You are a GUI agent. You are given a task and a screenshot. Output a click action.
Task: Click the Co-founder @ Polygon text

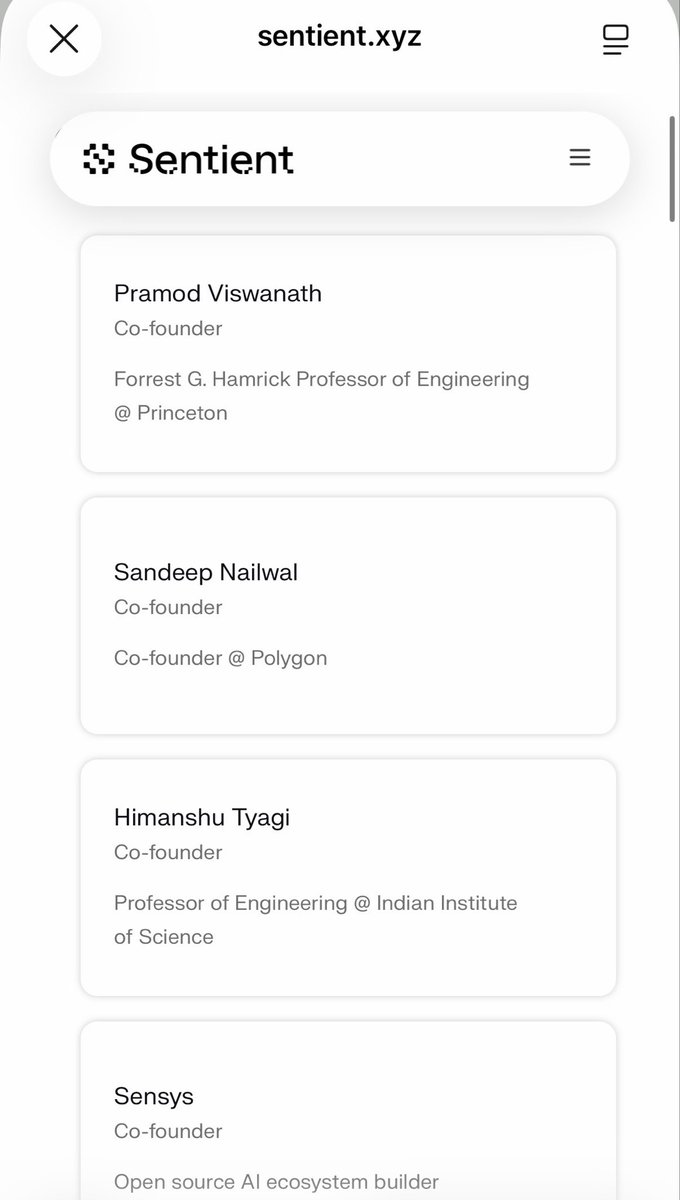220,658
